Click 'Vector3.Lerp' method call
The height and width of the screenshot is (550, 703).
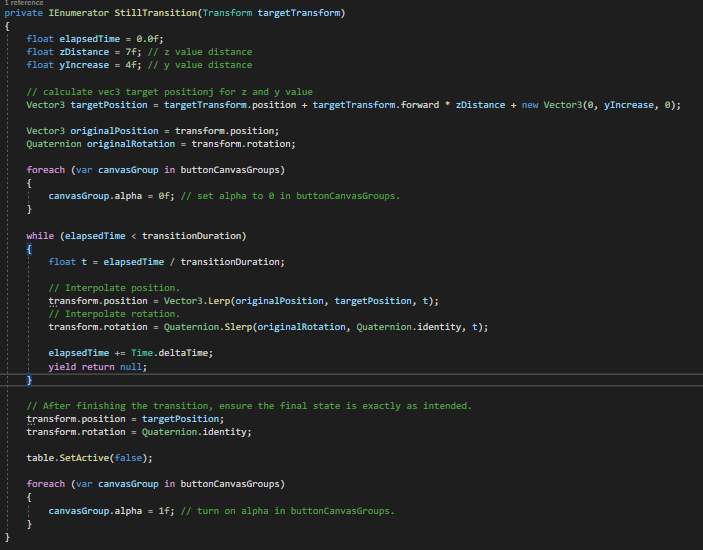click(x=197, y=301)
